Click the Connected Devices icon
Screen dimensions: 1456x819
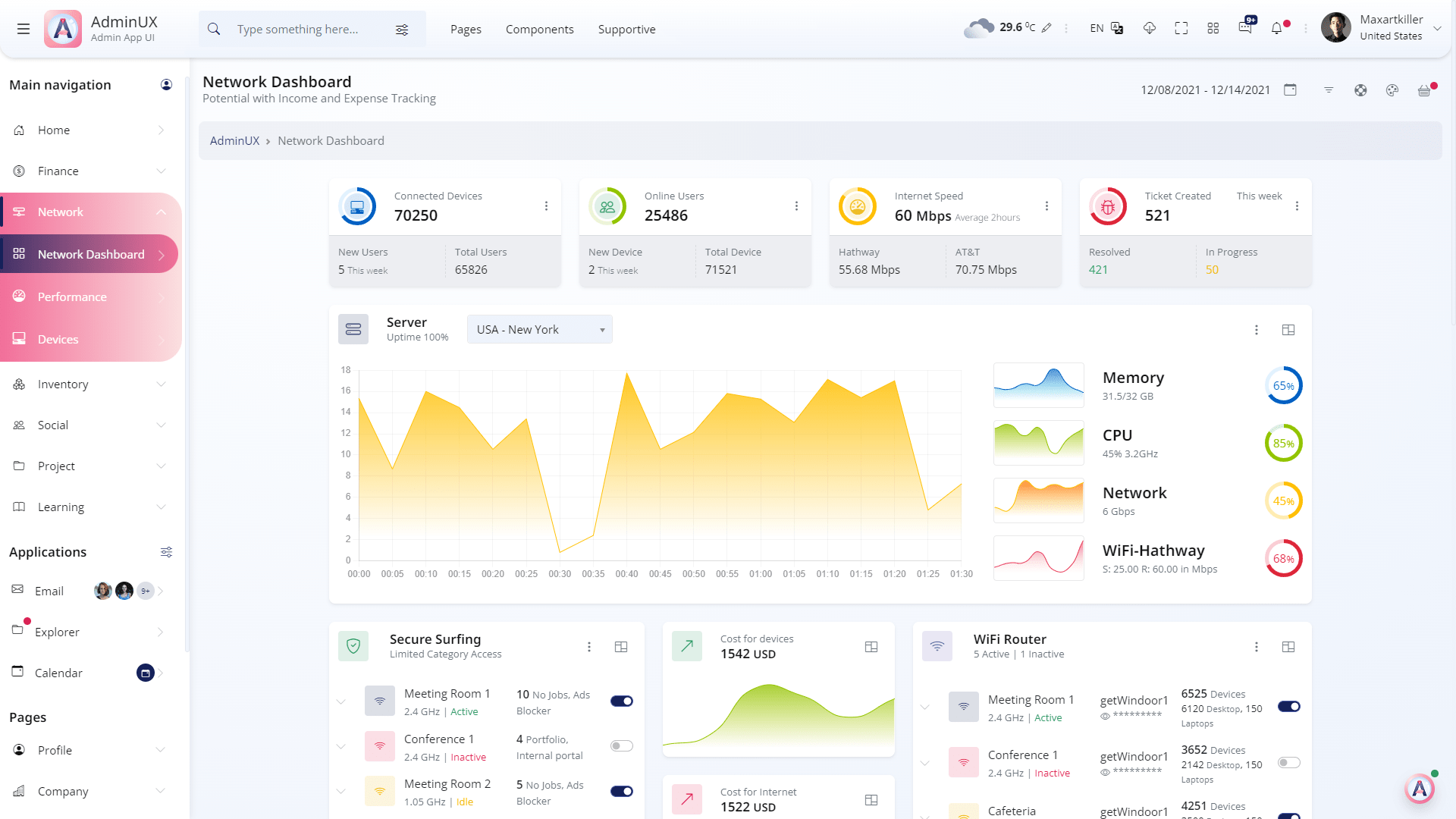tap(357, 206)
